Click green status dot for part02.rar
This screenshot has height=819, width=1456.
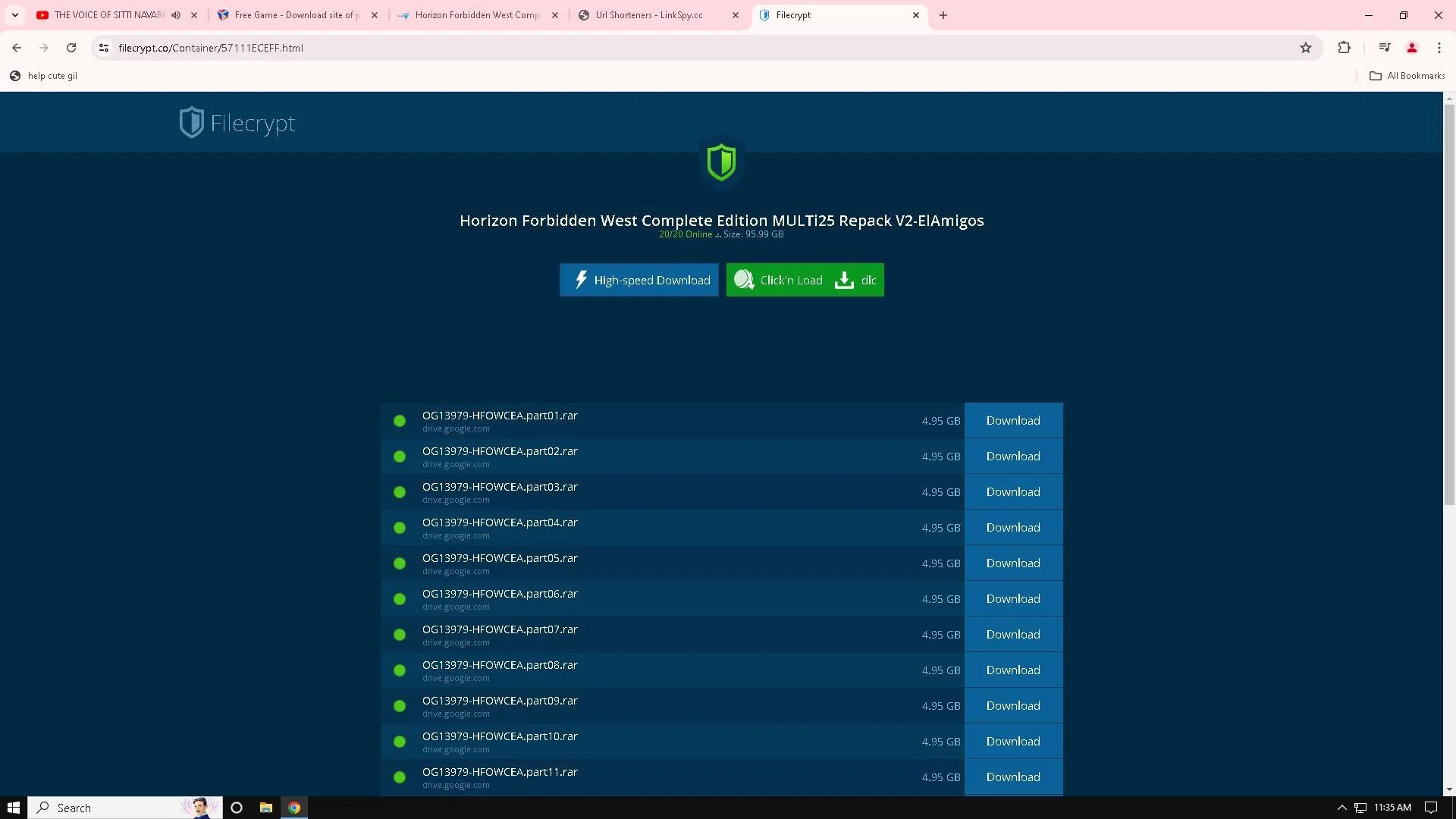click(x=400, y=457)
